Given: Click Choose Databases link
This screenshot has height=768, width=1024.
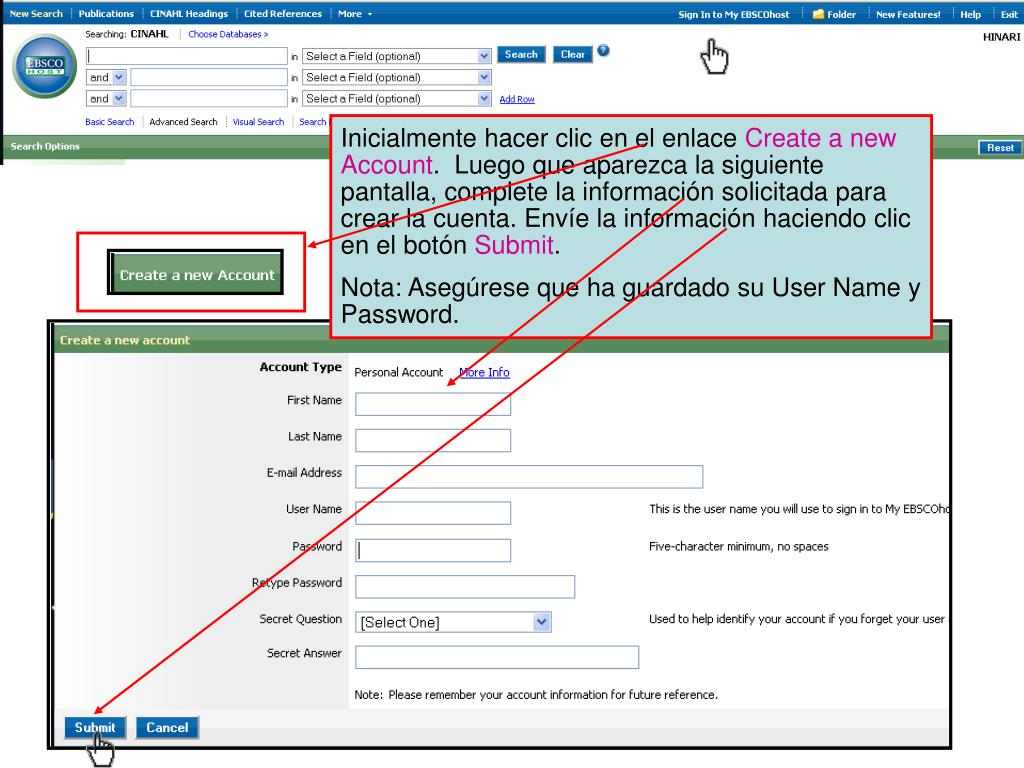Looking at the screenshot, I should (x=228, y=34).
